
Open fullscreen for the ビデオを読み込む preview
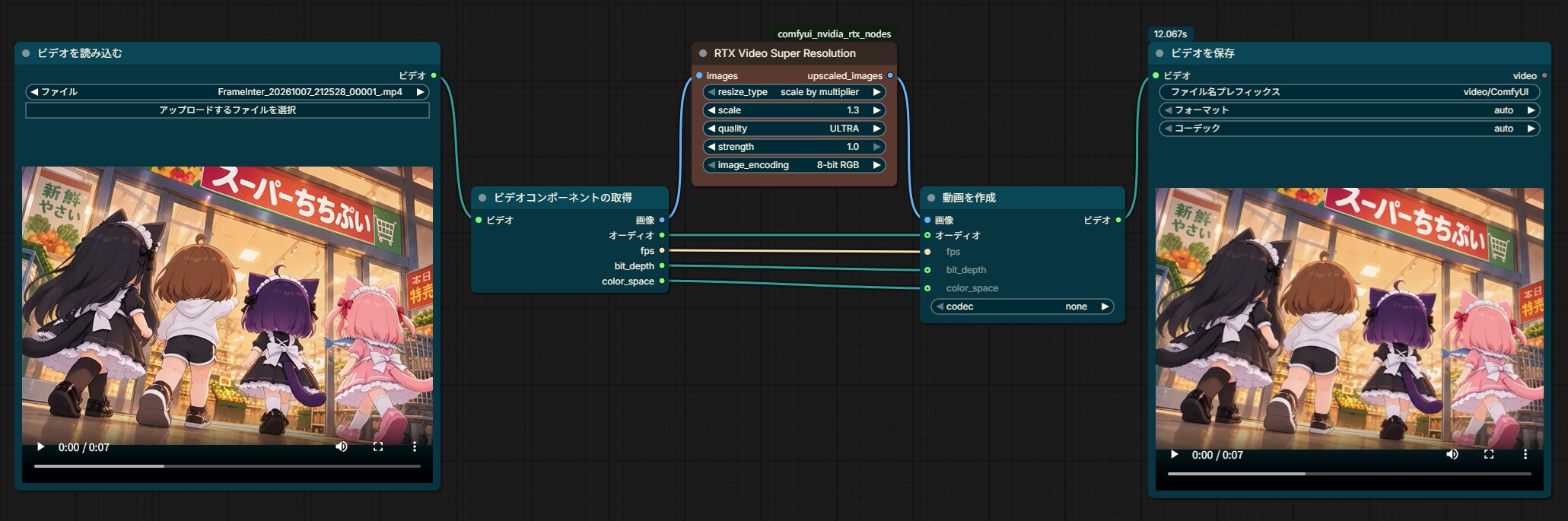[378, 447]
